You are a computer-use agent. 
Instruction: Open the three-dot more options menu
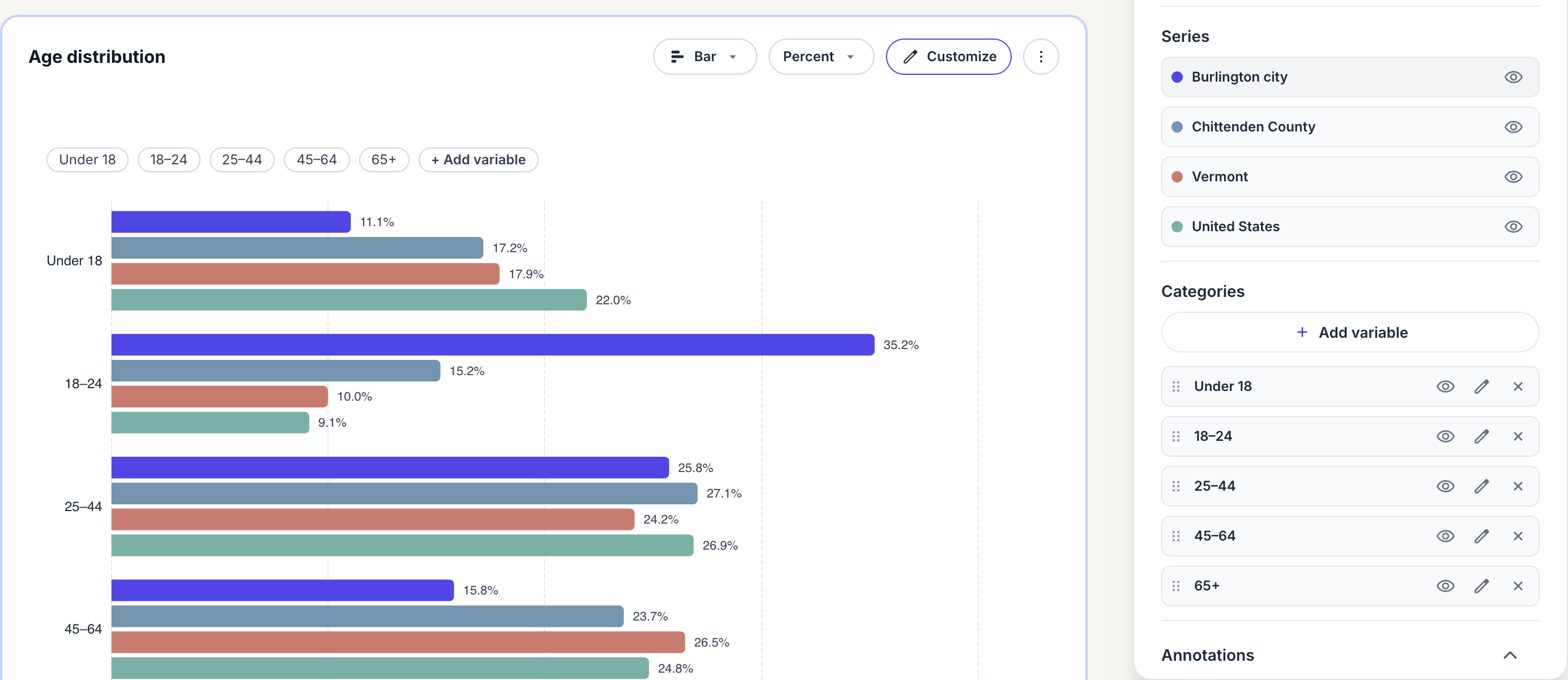[1041, 57]
